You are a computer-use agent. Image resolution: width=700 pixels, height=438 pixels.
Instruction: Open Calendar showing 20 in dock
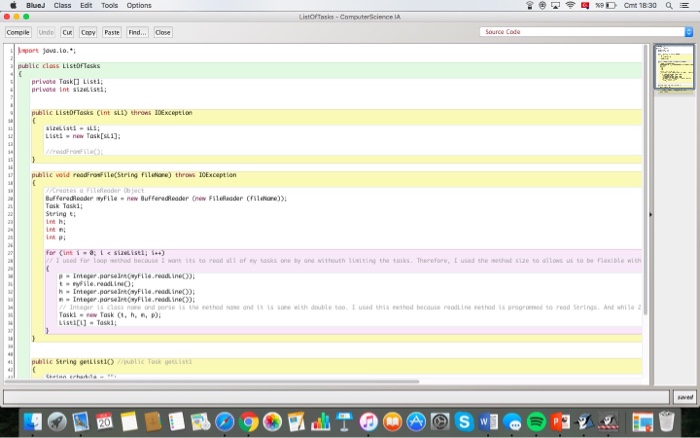point(104,421)
